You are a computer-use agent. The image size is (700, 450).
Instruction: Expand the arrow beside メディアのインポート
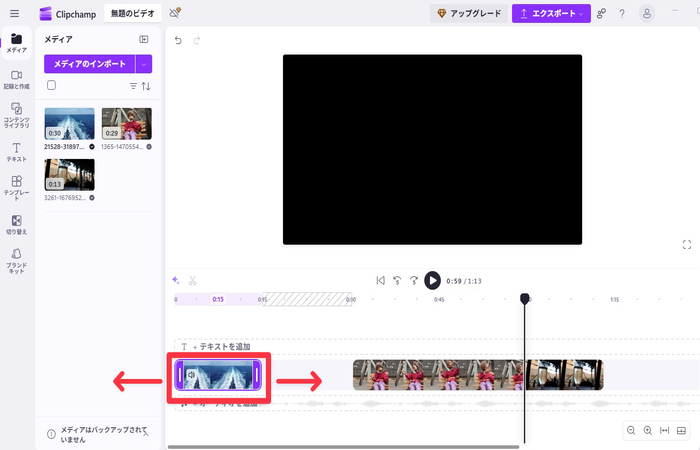(x=144, y=64)
